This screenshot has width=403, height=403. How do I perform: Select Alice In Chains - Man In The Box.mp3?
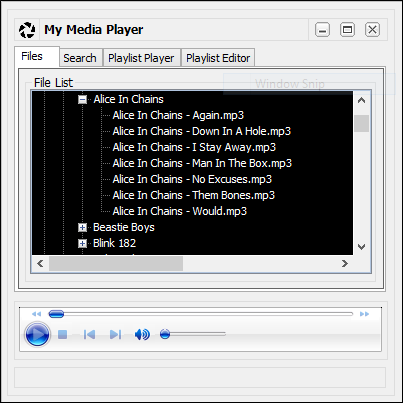202,163
